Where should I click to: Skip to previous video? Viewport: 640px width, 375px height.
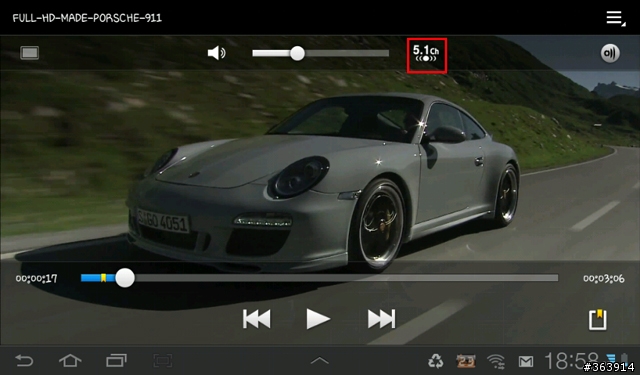pyautogui.click(x=256, y=319)
